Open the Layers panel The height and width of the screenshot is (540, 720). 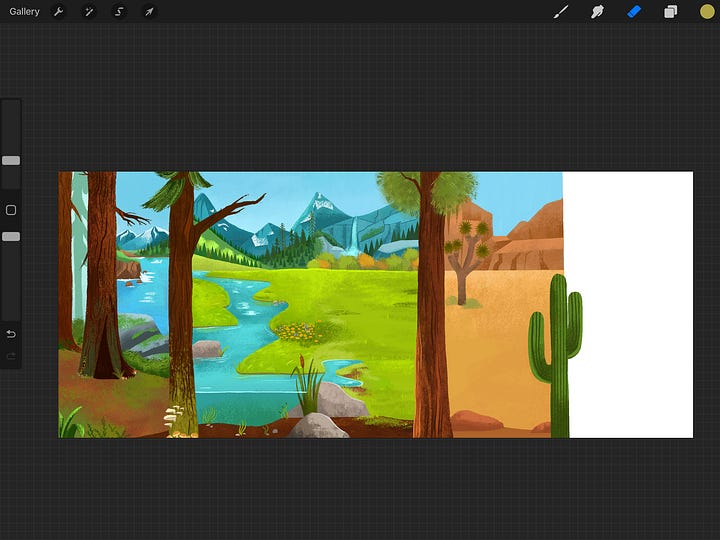click(670, 11)
